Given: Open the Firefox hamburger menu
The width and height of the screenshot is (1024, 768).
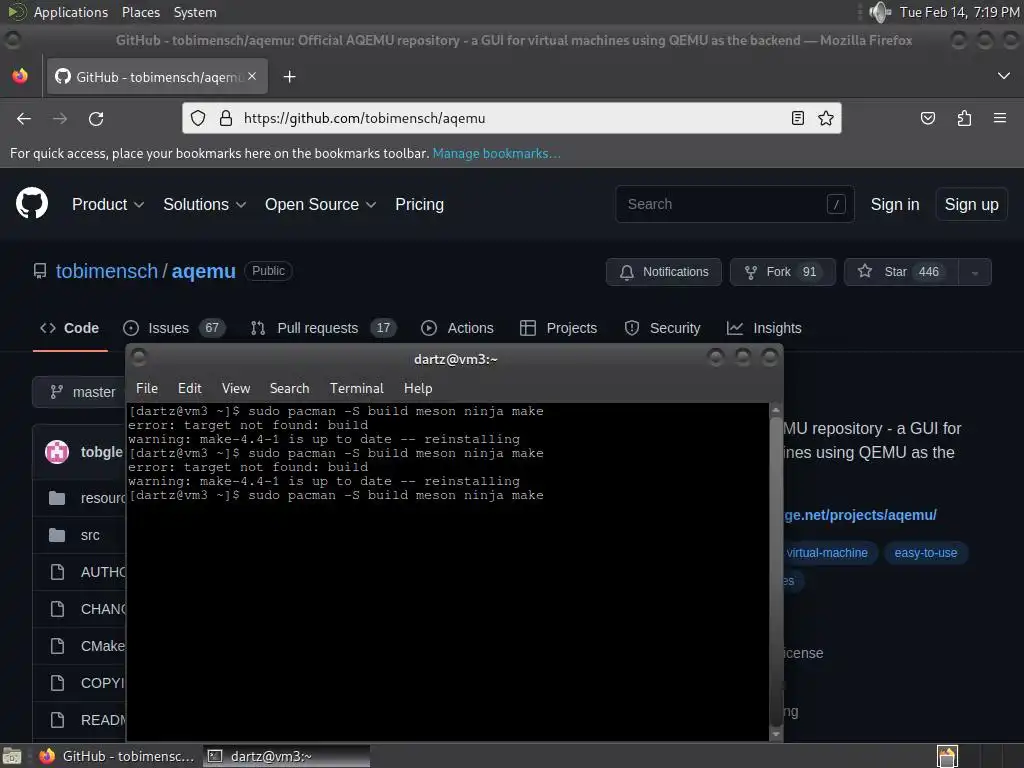Looking at the screenshot, I should pyautogui.click(x=1000, y=118).
